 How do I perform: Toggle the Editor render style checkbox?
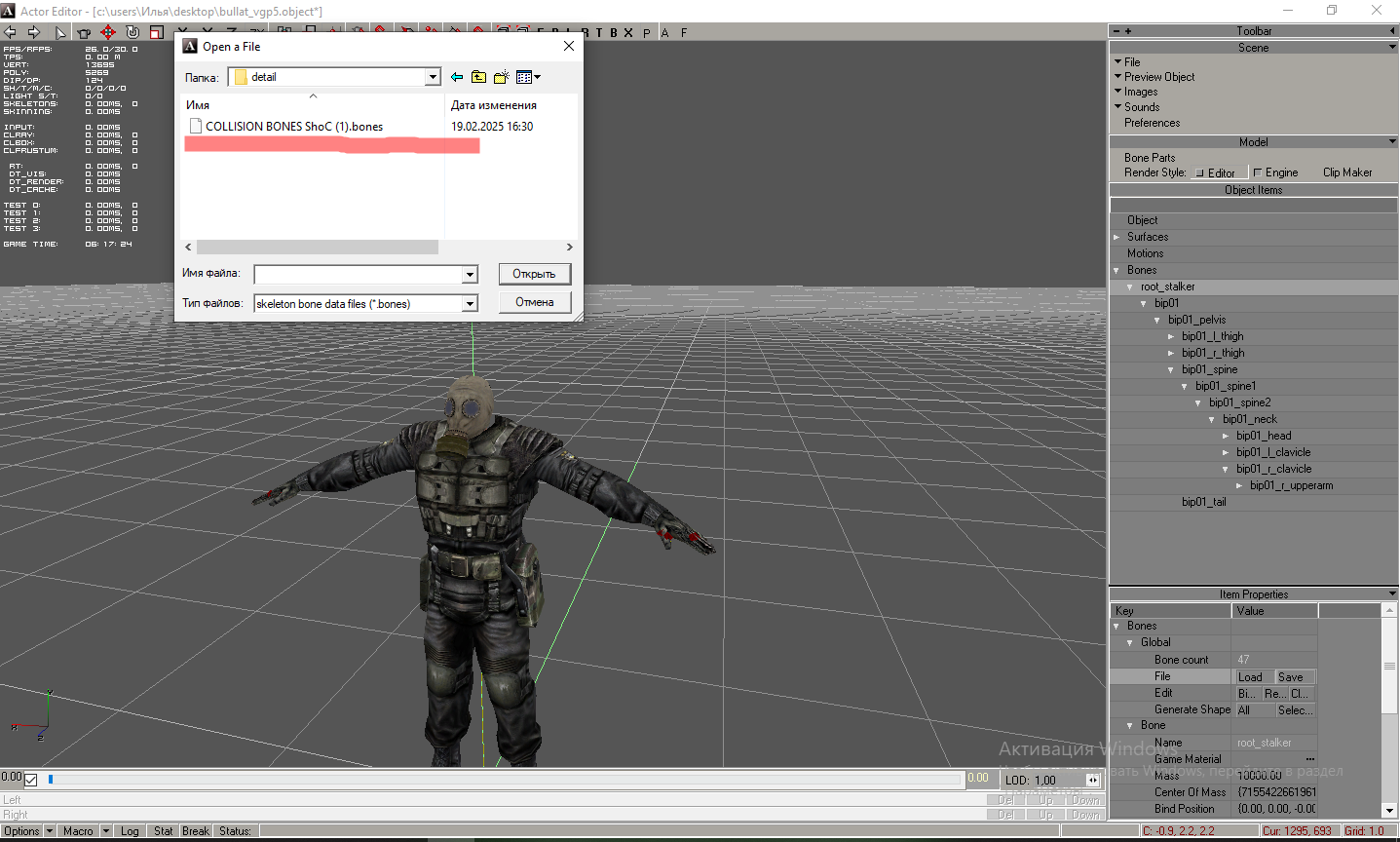click(1200, 172)
